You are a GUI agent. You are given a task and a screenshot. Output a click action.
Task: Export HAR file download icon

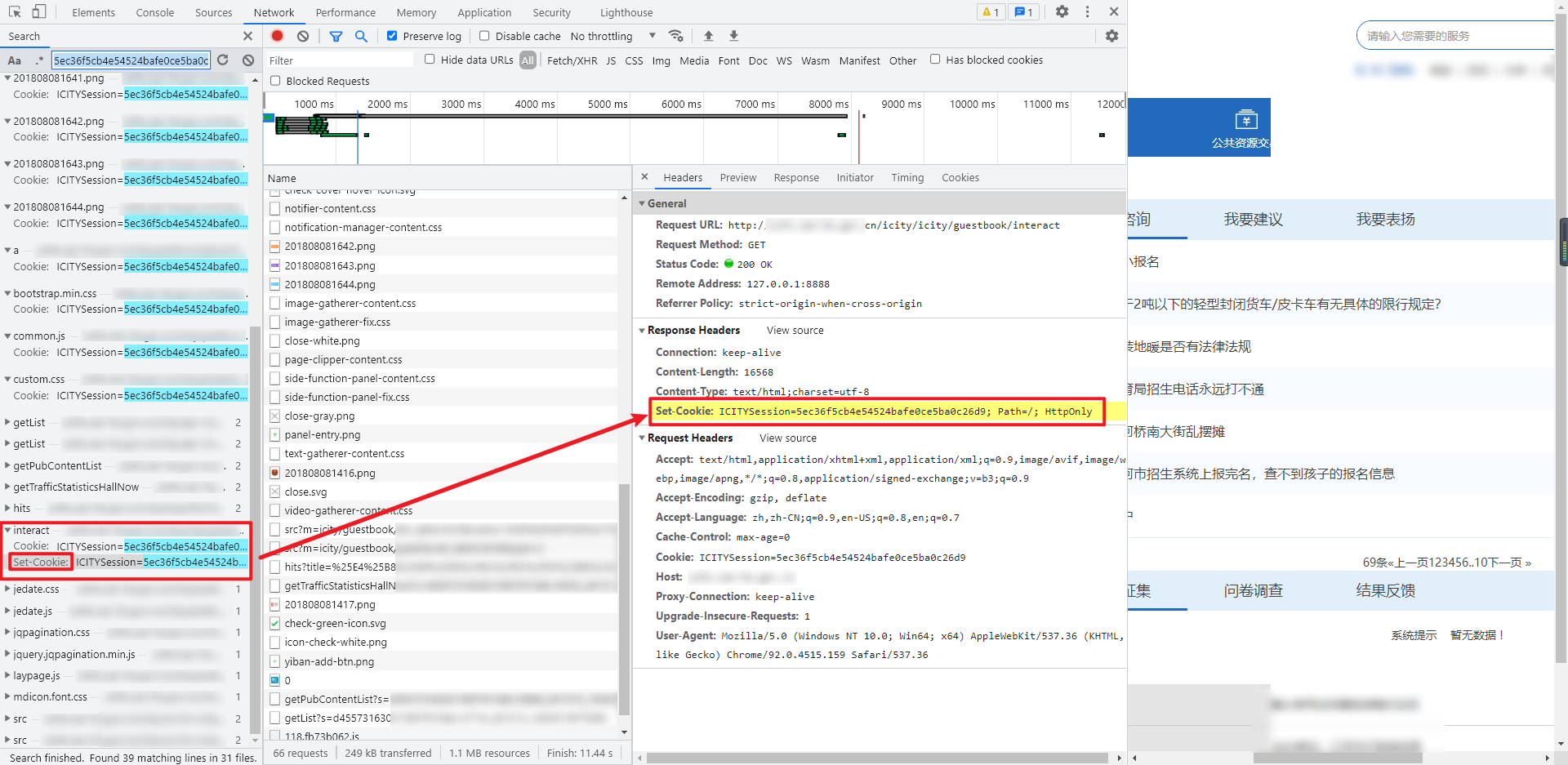(733, 36)
